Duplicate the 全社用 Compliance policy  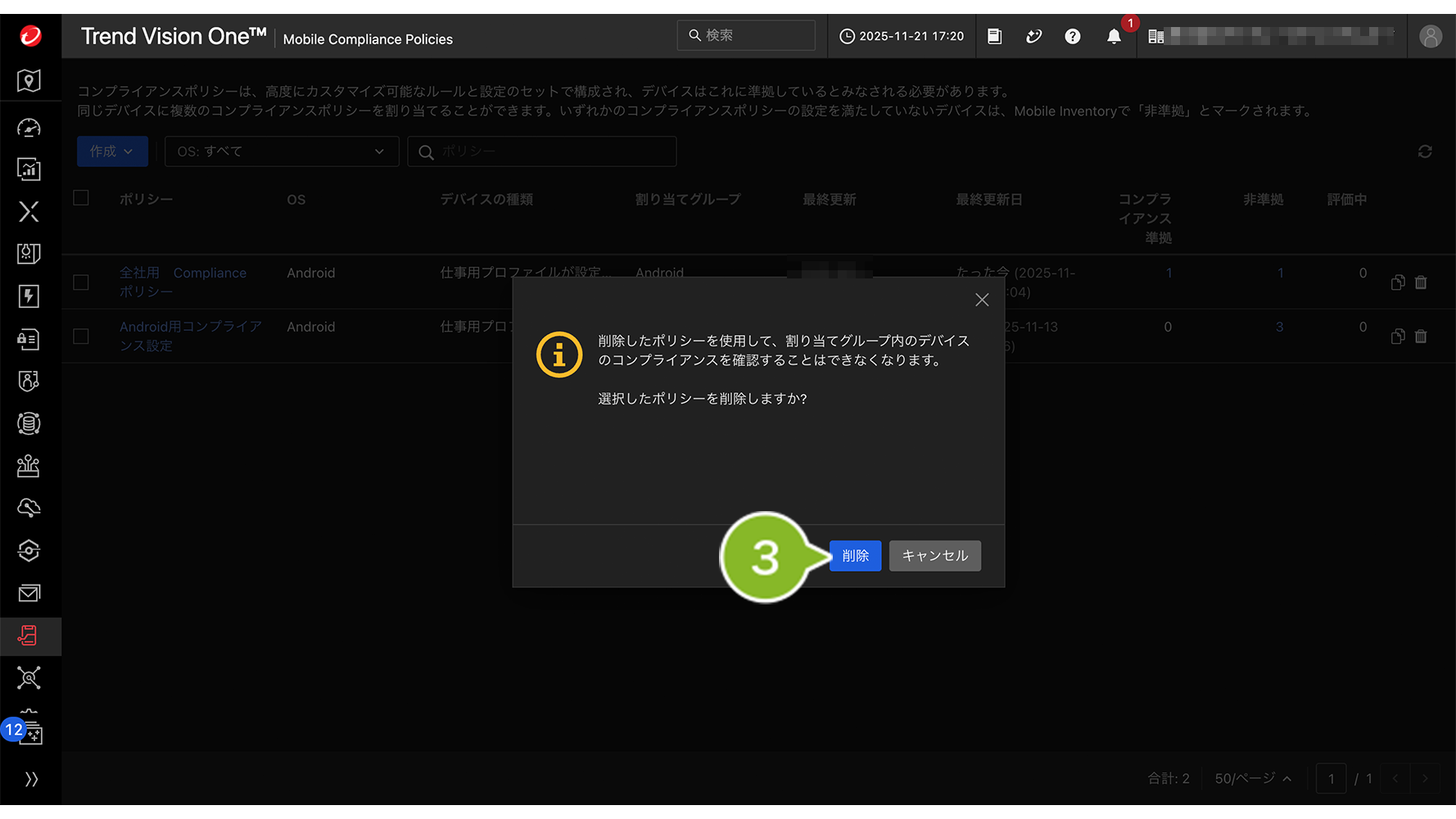(x=1398, y=283)
